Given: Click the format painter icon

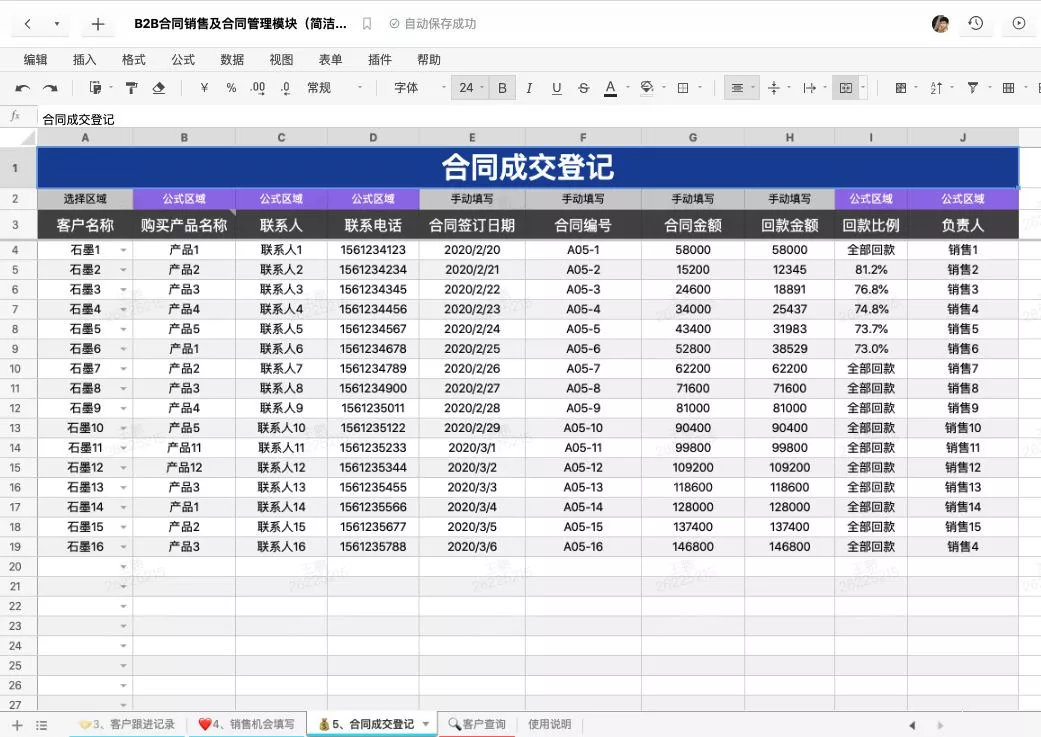Looking at the screenshot, I should coord(132,88).
